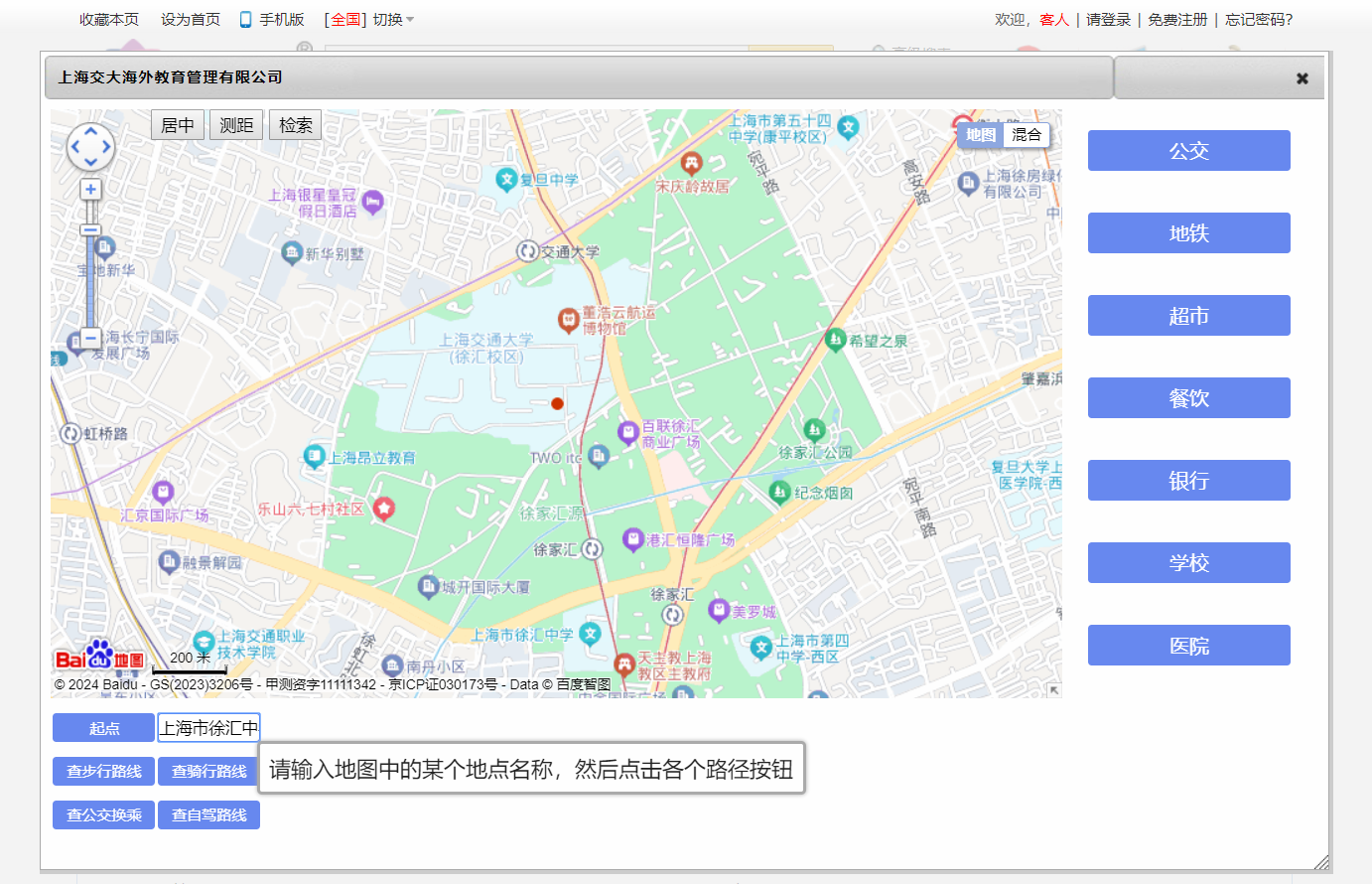This screenshot has height=884, width=1372.
Task: Click the 港汇恒隆广场 shopping icon
Action: click(632, 539)
